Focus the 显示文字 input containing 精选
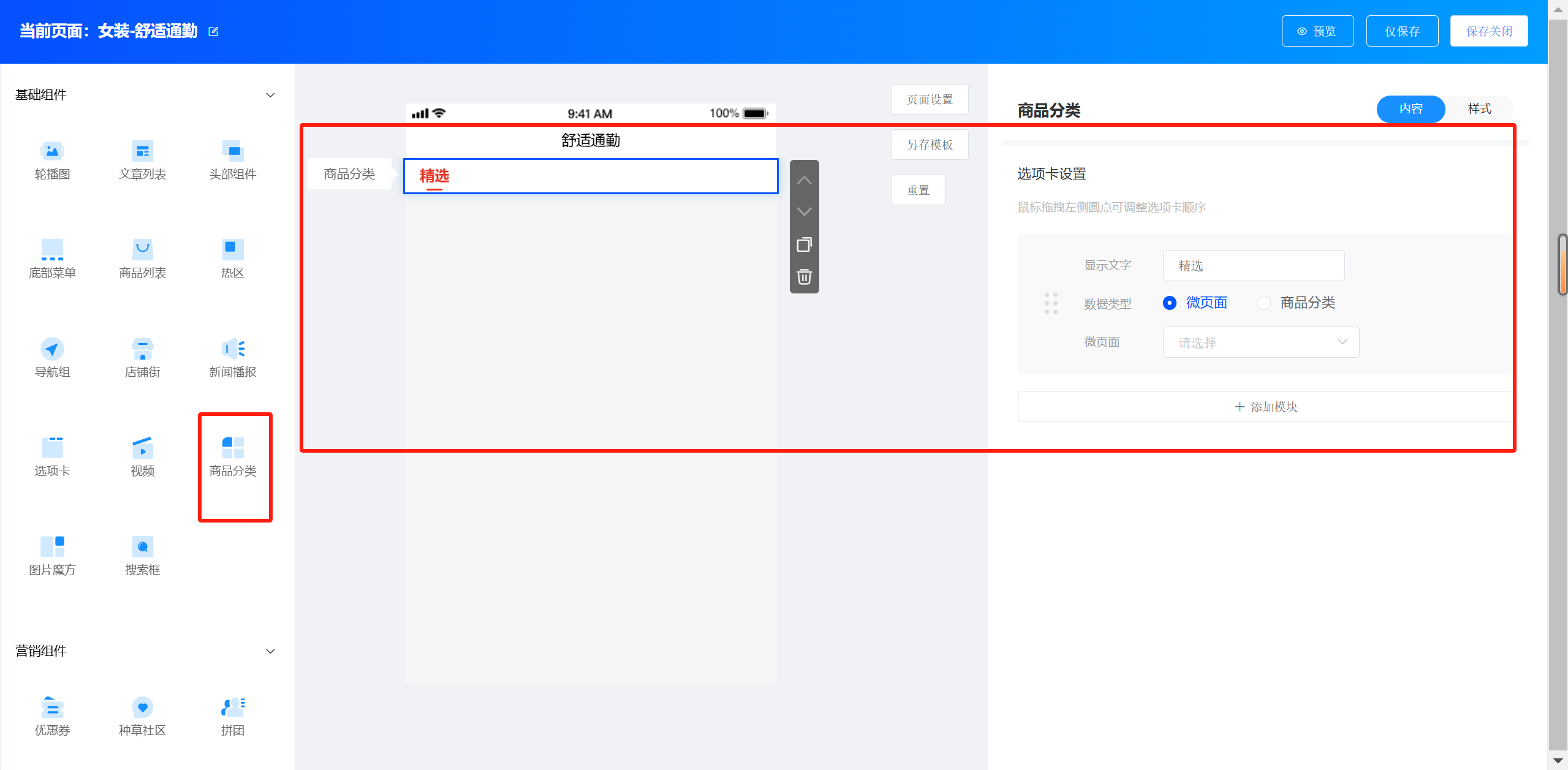1568x770 pixels. [x=1254, y=266]
